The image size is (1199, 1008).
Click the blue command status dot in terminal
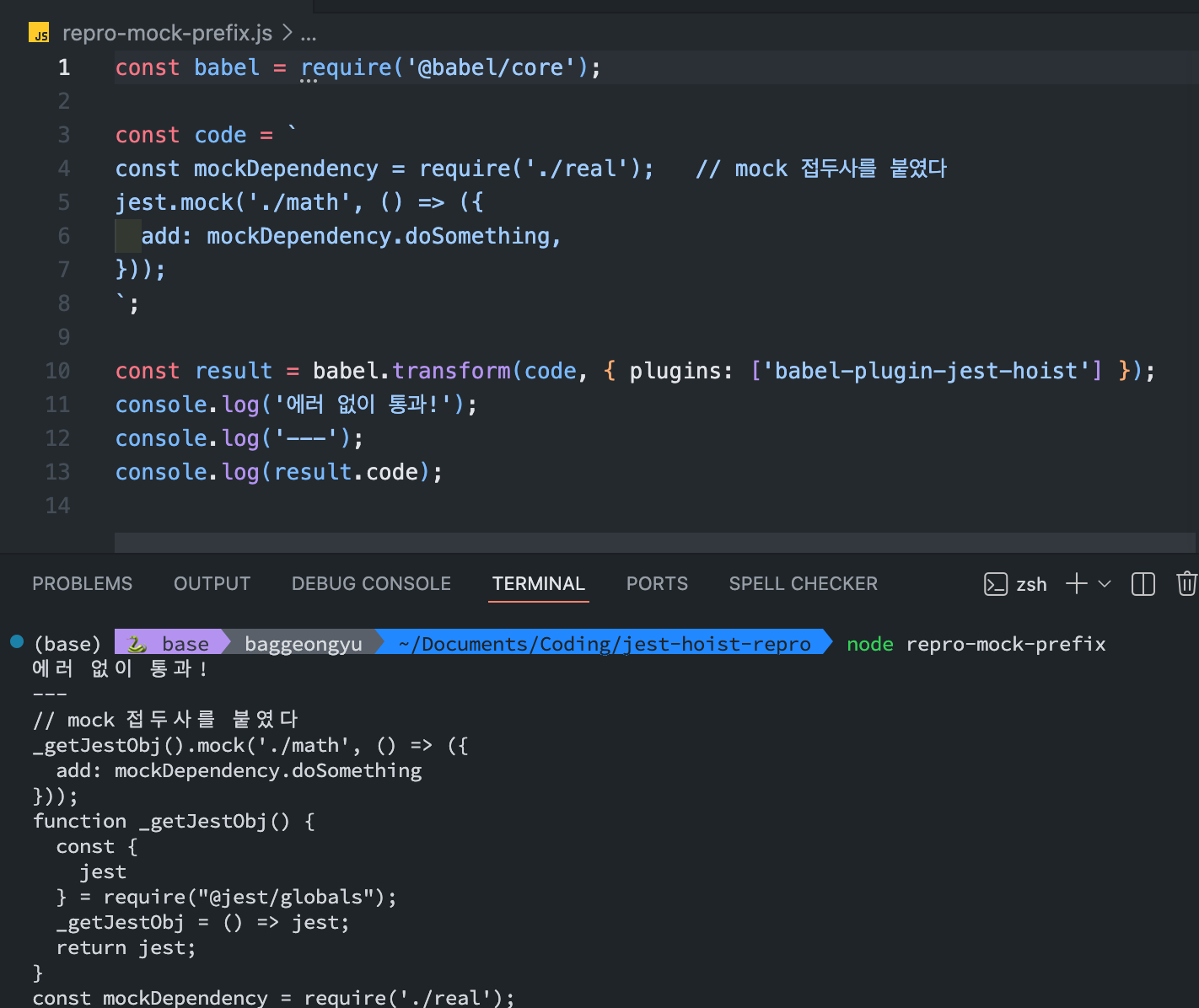(17, 641)
